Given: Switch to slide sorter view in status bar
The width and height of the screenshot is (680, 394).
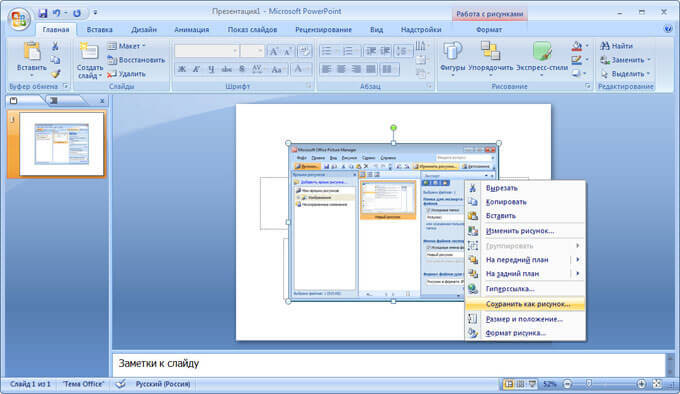Looking at the screenshot, I should (520, 384).
